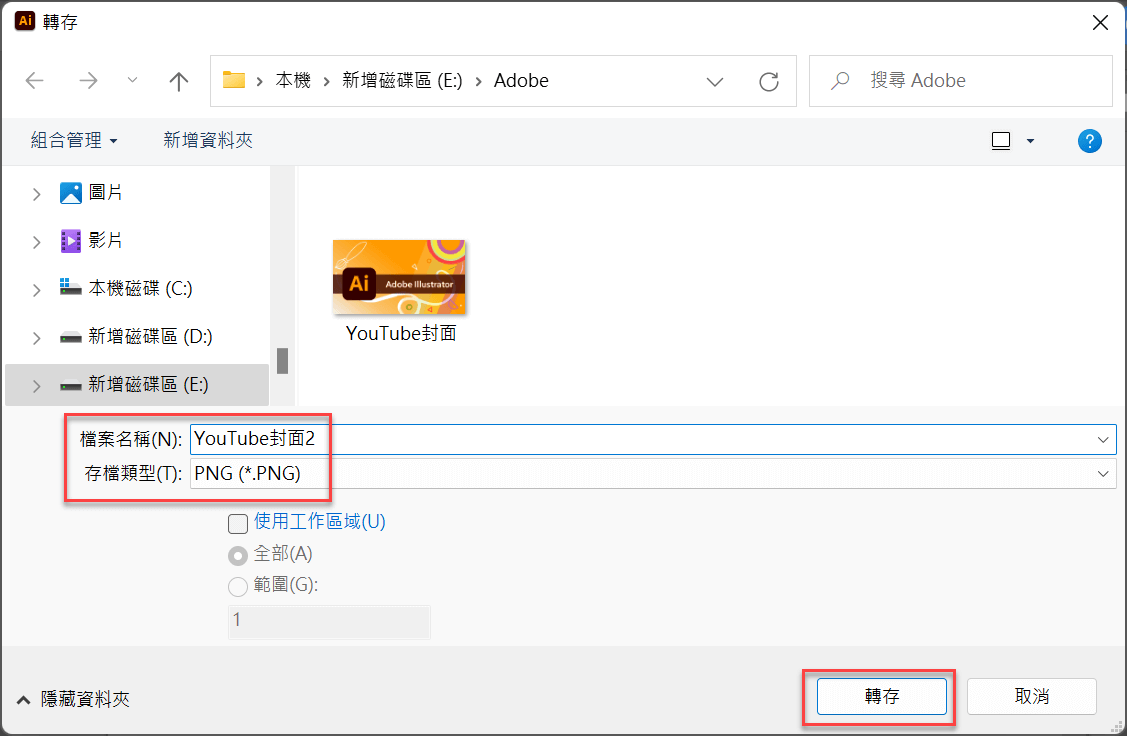Select 新增磁碟區 (E:) in the address path
Image resolution: width=1127 pixels, height=736 pixels.
[x=402, y=80]
